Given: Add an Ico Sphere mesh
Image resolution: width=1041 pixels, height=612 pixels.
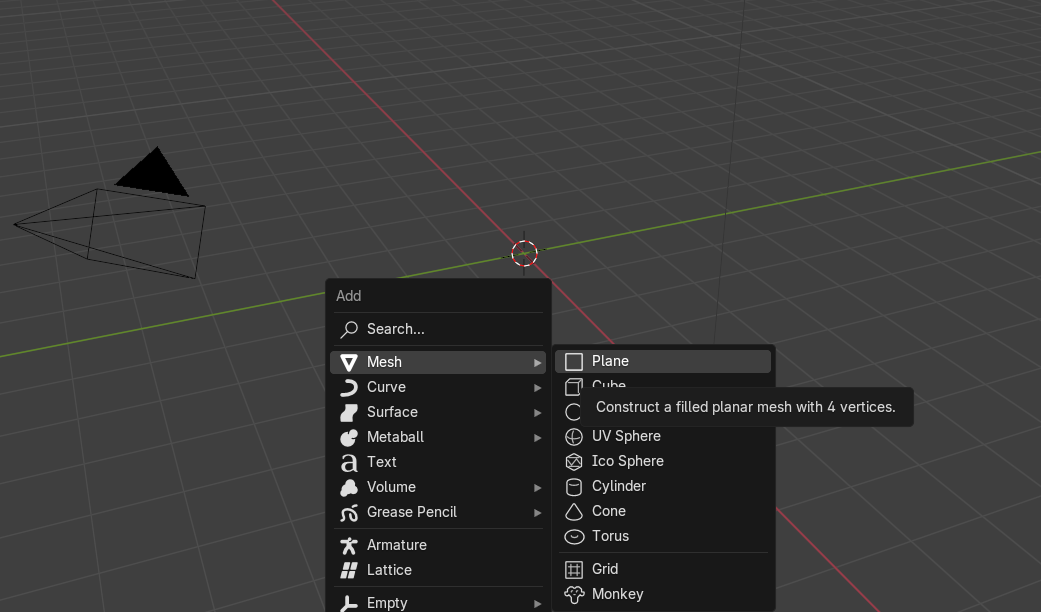Looking at the screenshot, I should (663, 461).
